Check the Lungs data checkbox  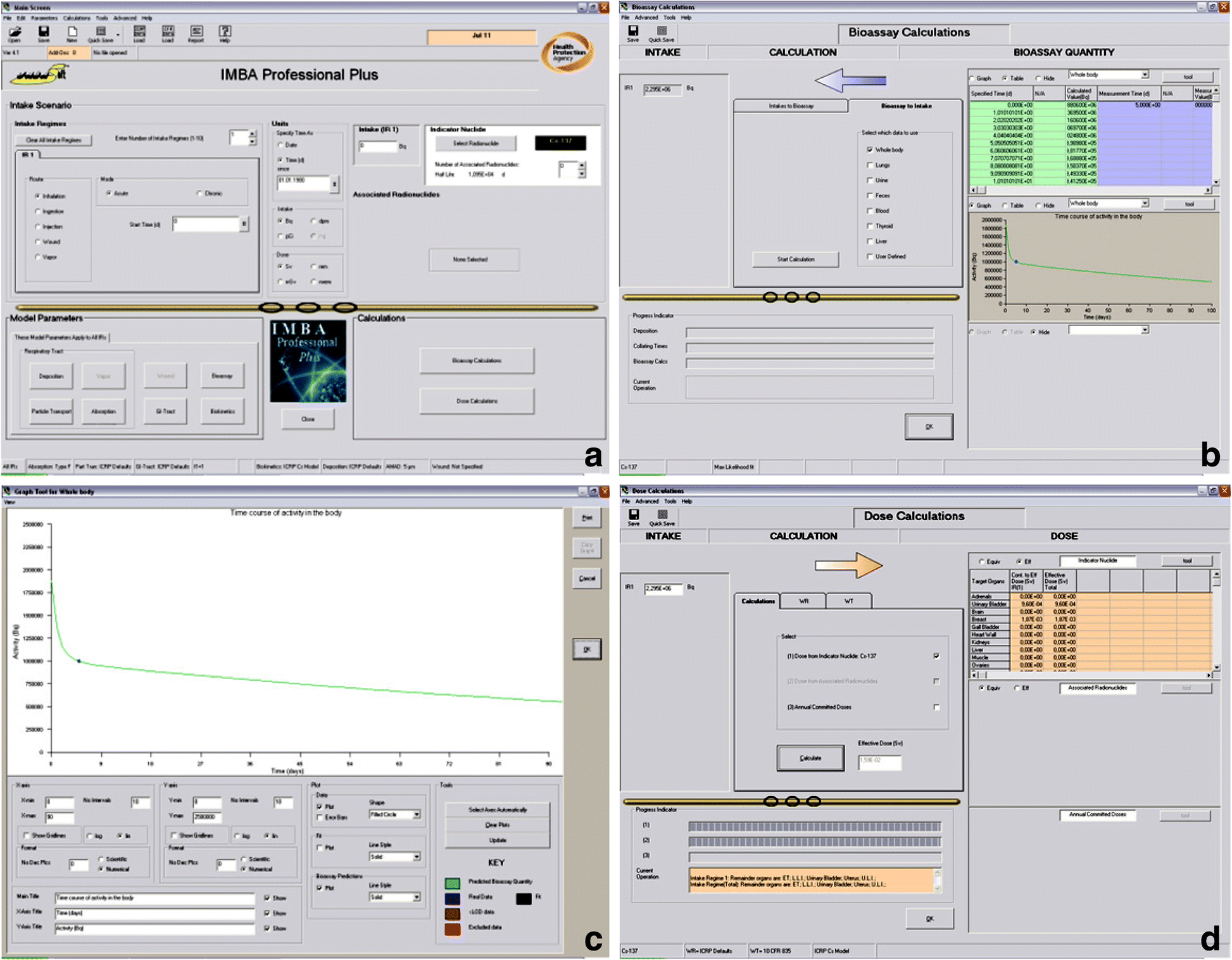(870, 165)
